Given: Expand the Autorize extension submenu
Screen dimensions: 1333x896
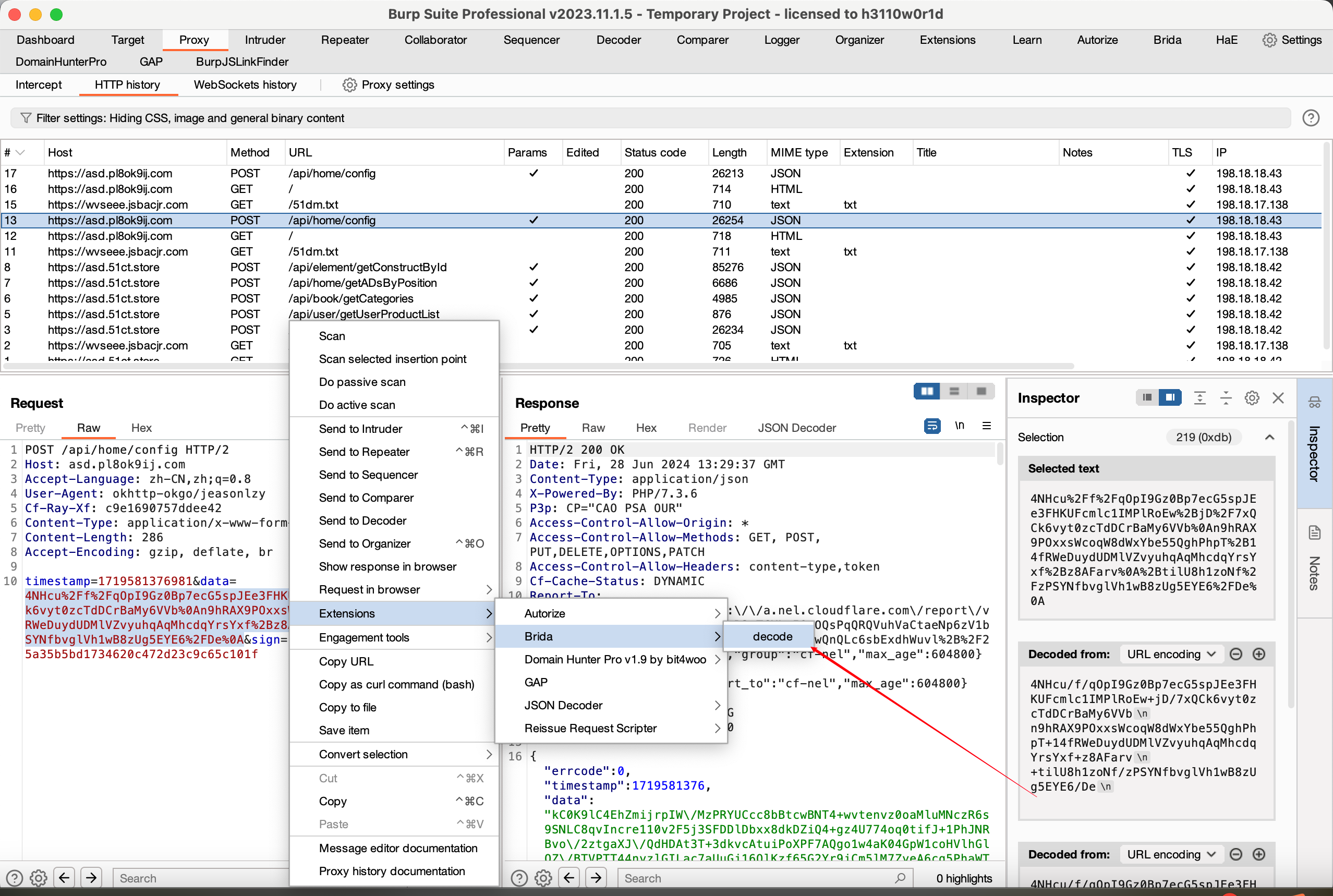Looking at the screenshot, I should [611, 614].
